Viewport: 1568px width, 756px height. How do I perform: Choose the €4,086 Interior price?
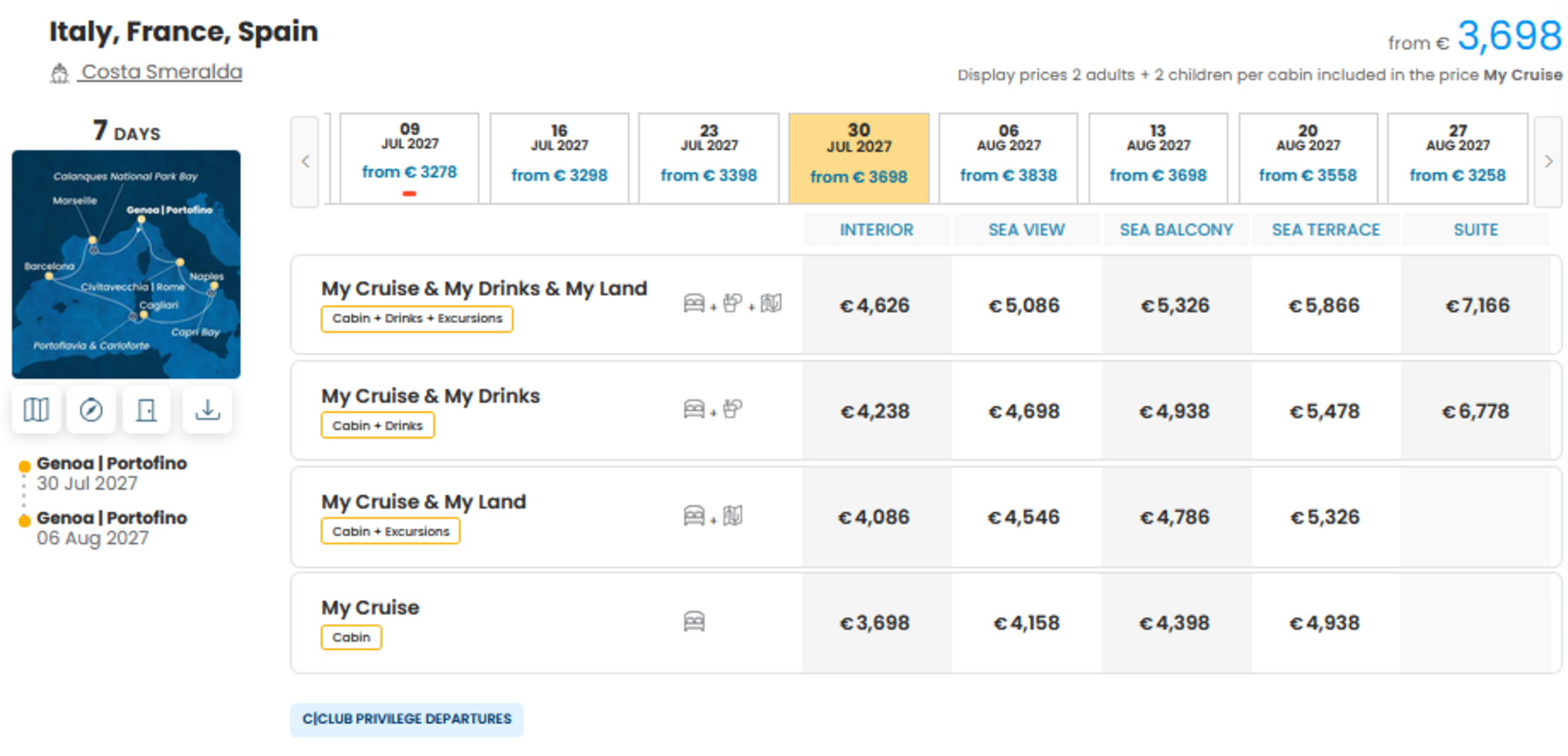876,517
